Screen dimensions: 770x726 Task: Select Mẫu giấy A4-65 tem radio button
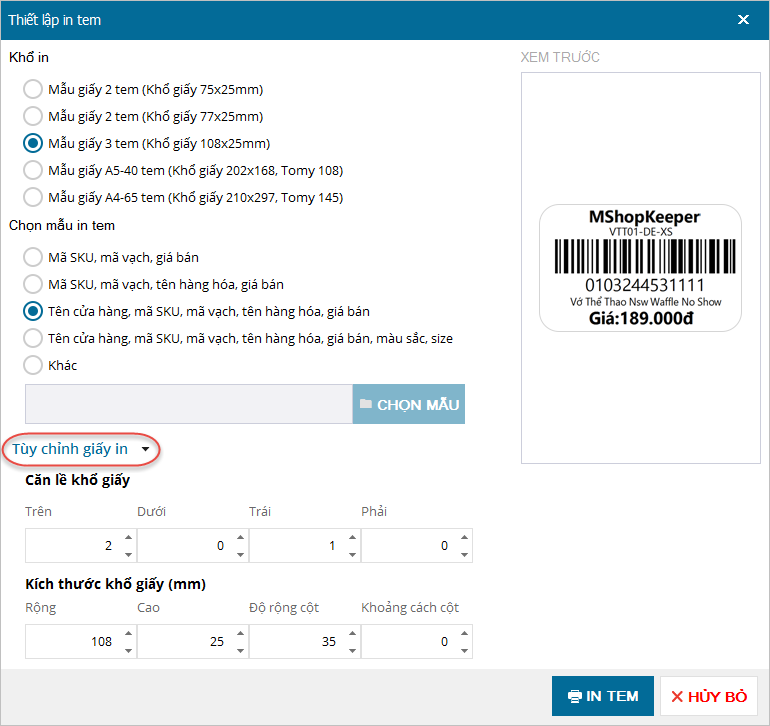(33, 197)
